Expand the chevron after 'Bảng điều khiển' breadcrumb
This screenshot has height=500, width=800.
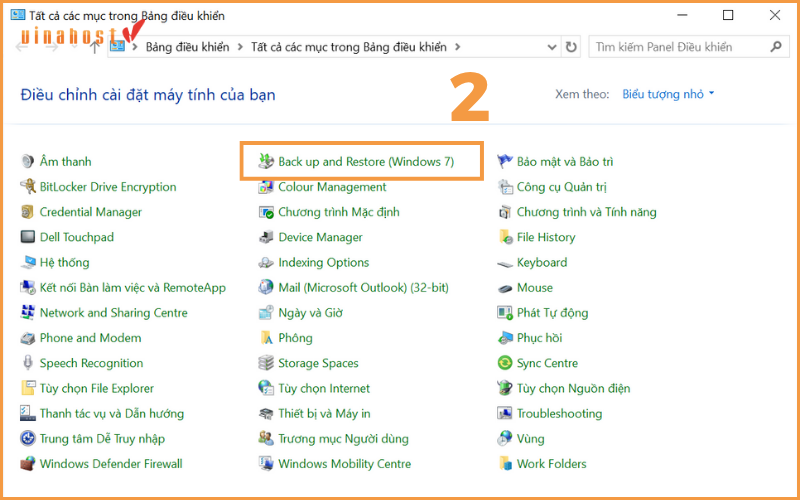238,47
